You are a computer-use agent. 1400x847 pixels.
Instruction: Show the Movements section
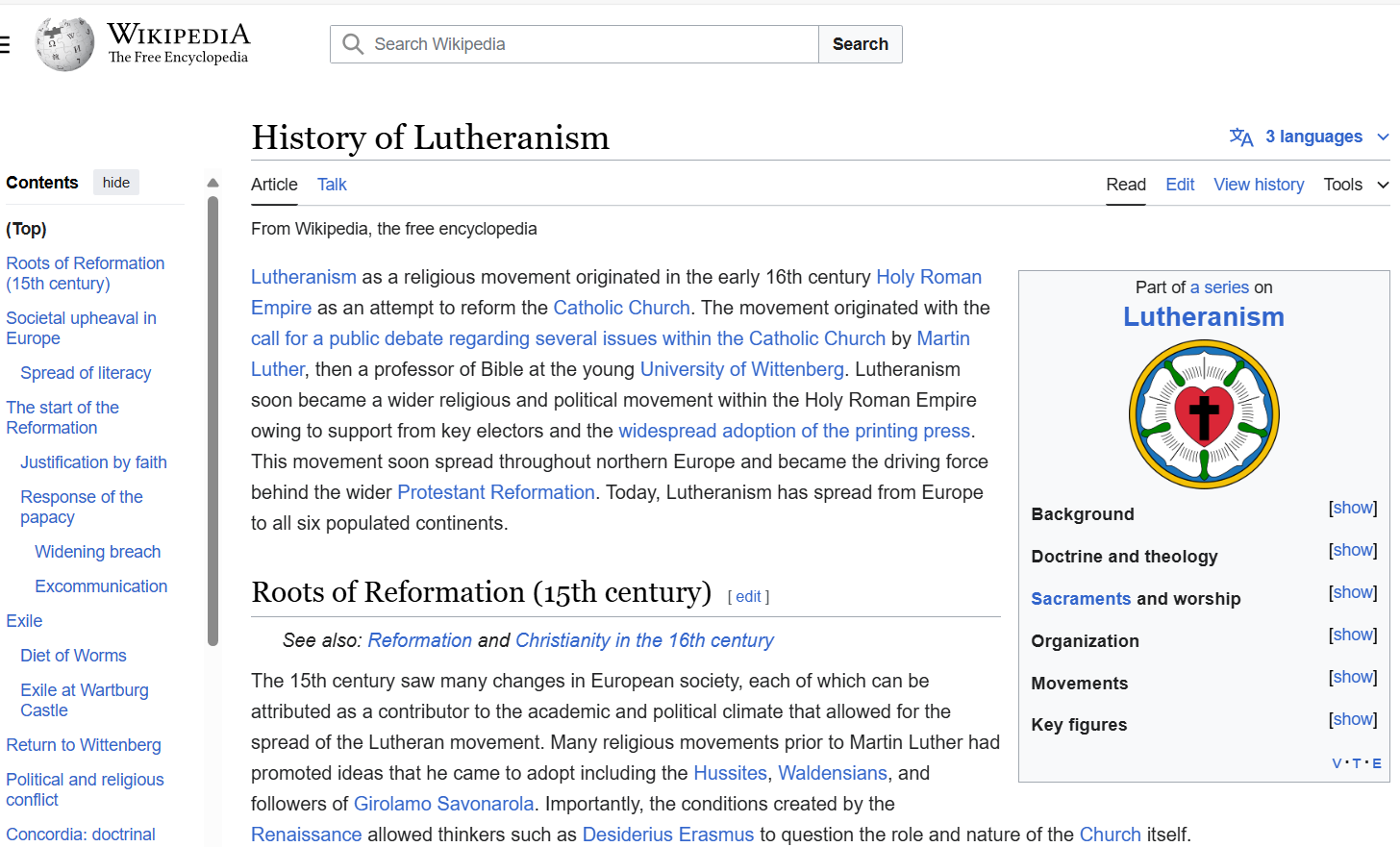click(1353, 677)
